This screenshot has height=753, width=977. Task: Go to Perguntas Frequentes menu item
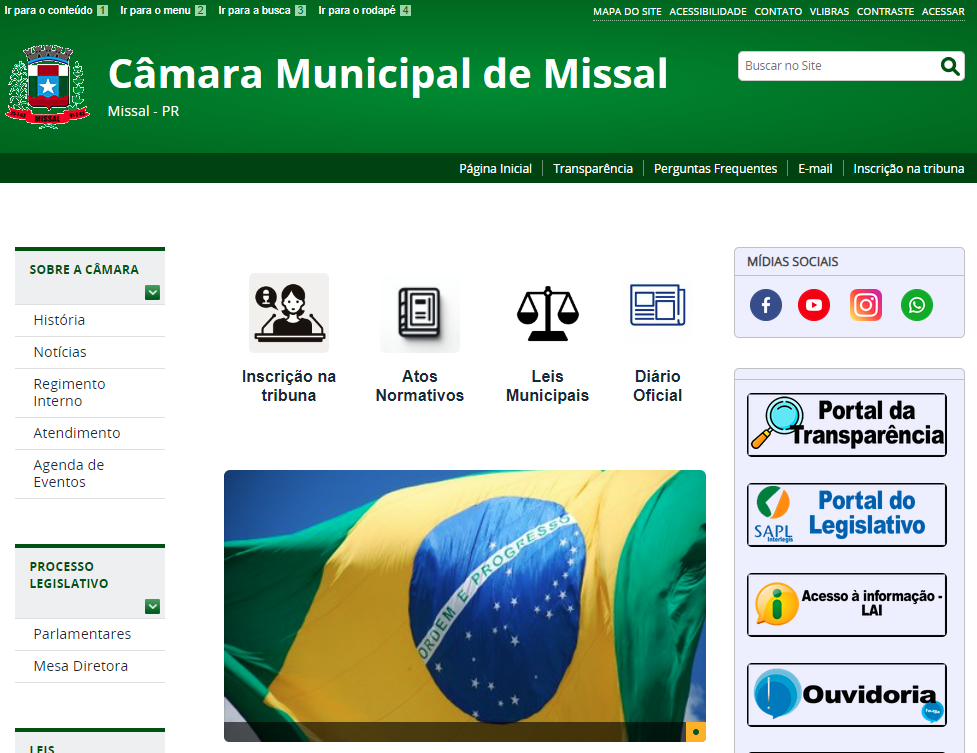[x=715, y=169]
